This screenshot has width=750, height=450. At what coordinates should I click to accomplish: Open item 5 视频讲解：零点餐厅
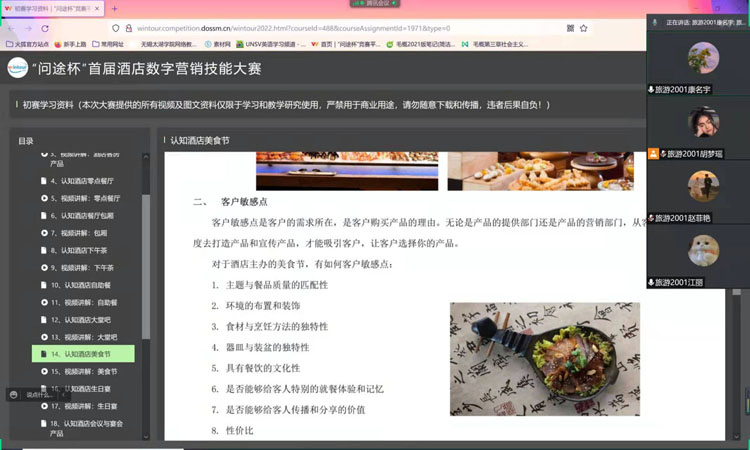(x=82, y=198)
